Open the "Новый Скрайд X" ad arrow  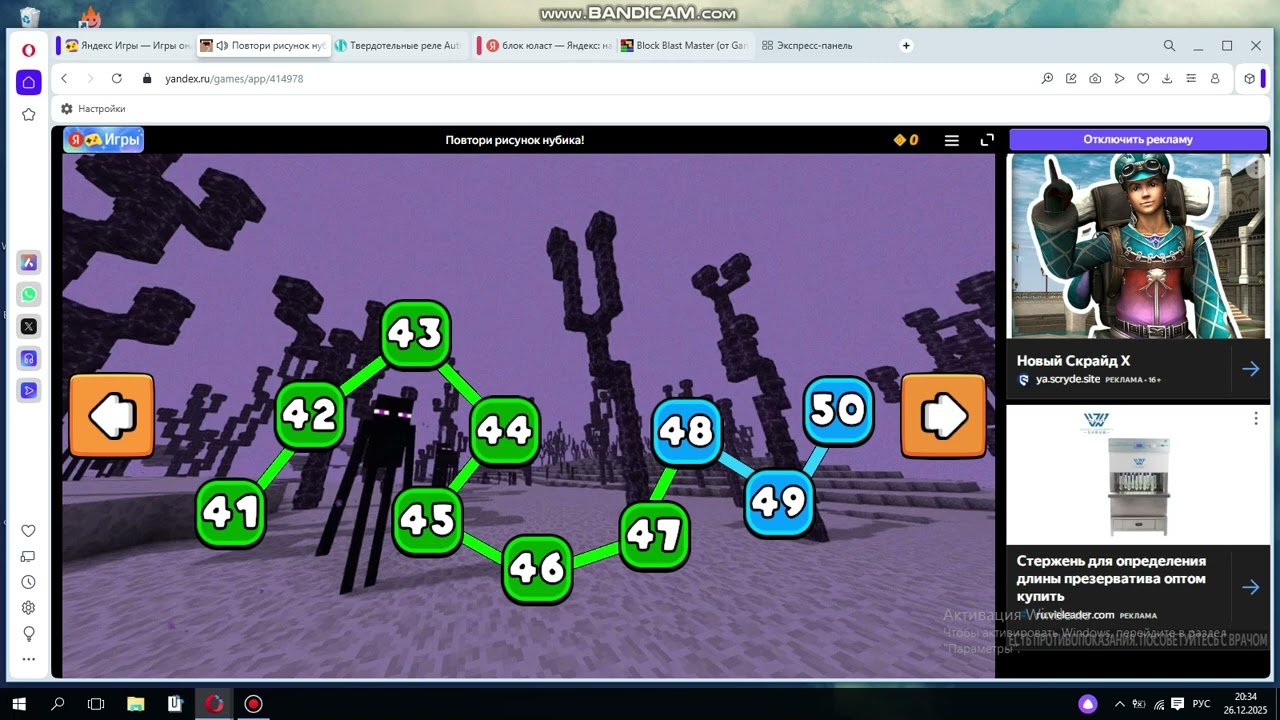pos(1250,369)
